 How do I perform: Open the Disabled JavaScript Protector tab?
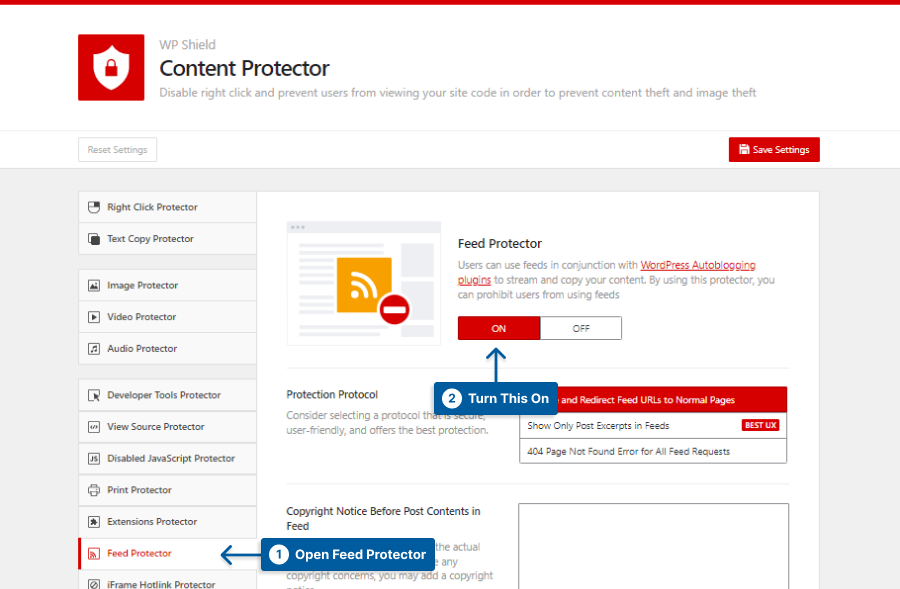[168, 458]
